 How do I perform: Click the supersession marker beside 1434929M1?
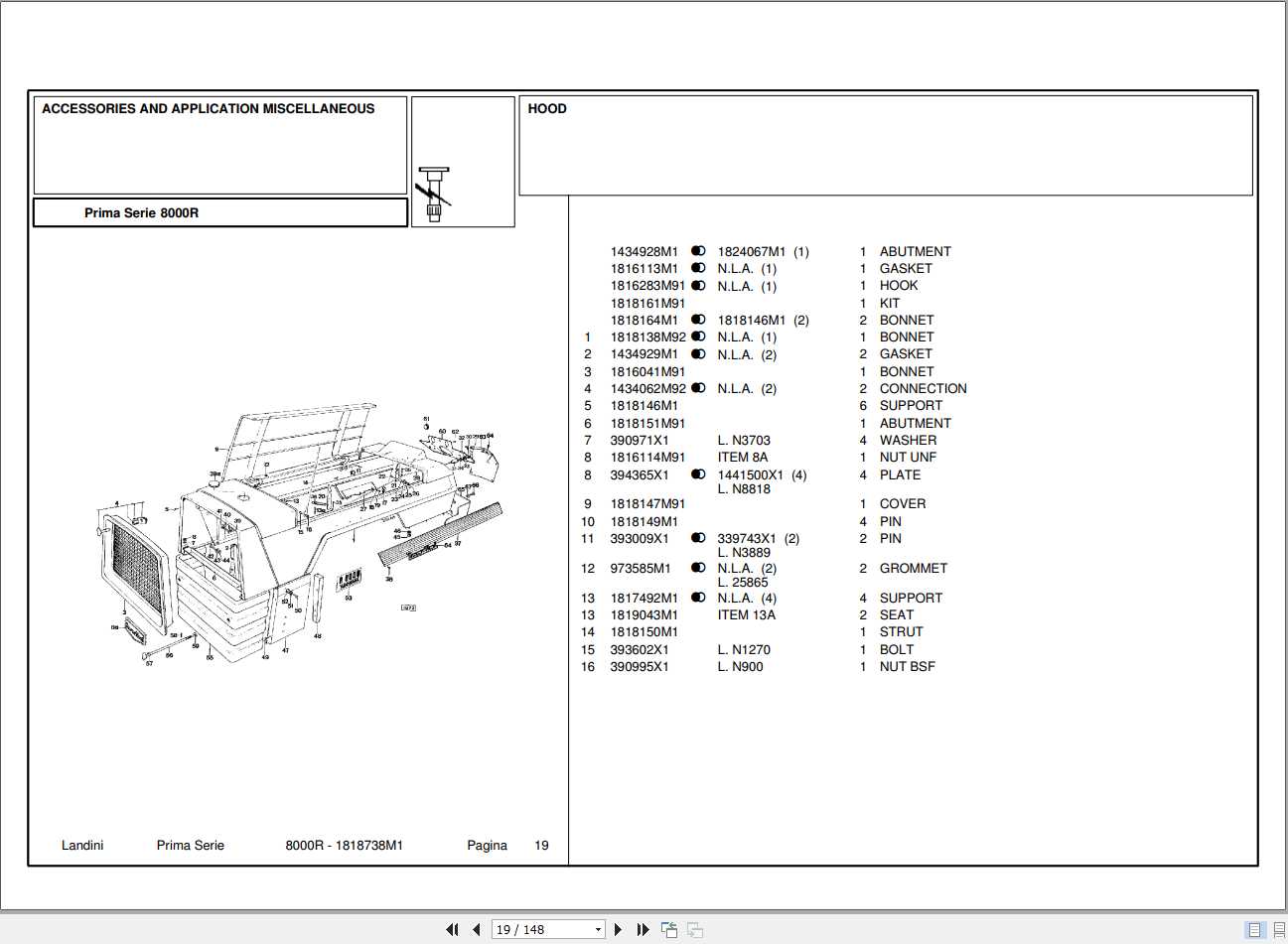[698, 354]
